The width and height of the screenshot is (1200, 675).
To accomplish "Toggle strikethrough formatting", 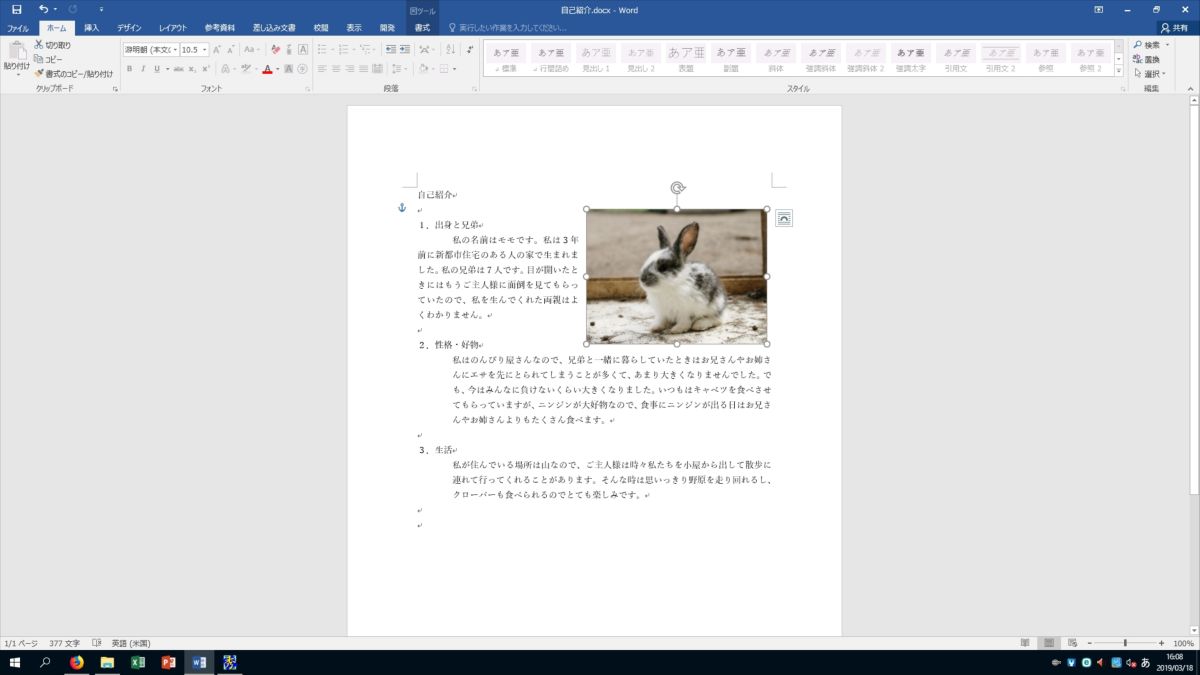I will coord(178,69).
